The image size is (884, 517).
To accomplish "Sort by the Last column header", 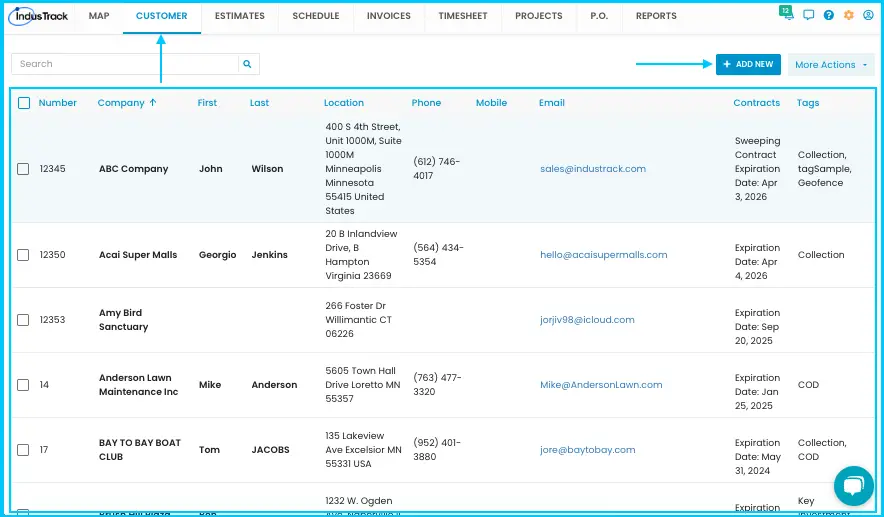I will [x=259, y=103].
